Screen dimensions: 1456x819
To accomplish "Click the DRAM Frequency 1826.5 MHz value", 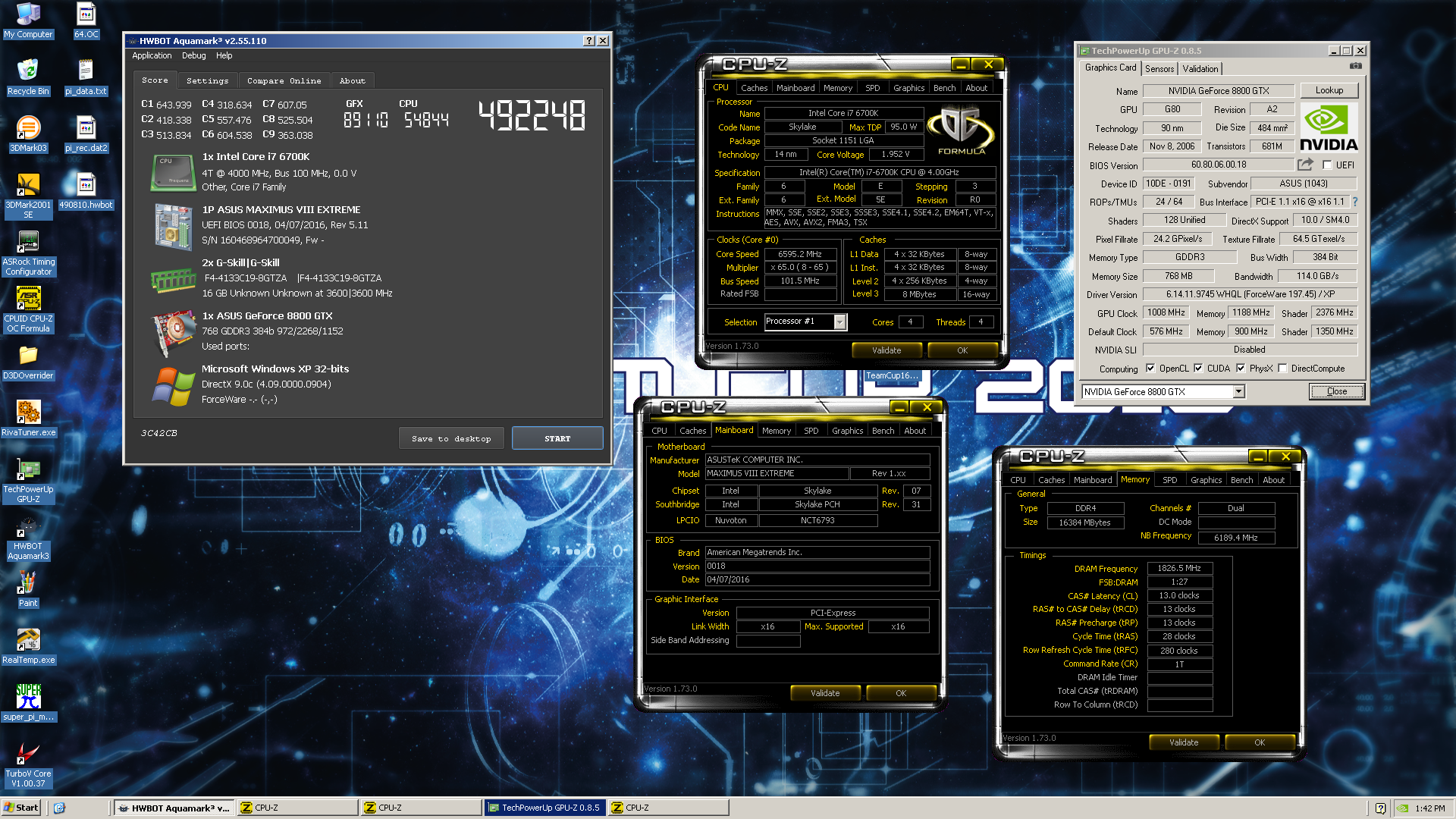I will 1179,568.
